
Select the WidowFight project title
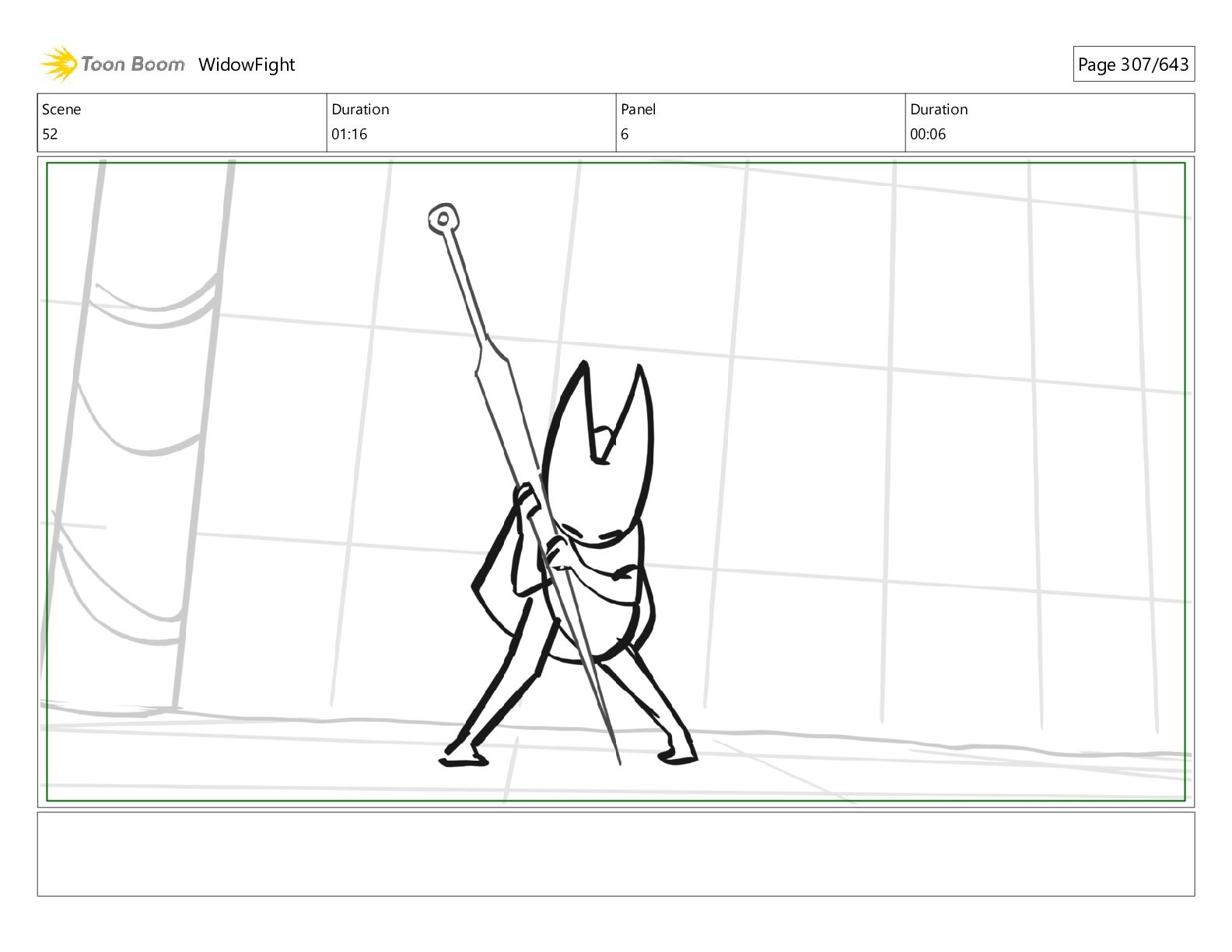[247, 65]
